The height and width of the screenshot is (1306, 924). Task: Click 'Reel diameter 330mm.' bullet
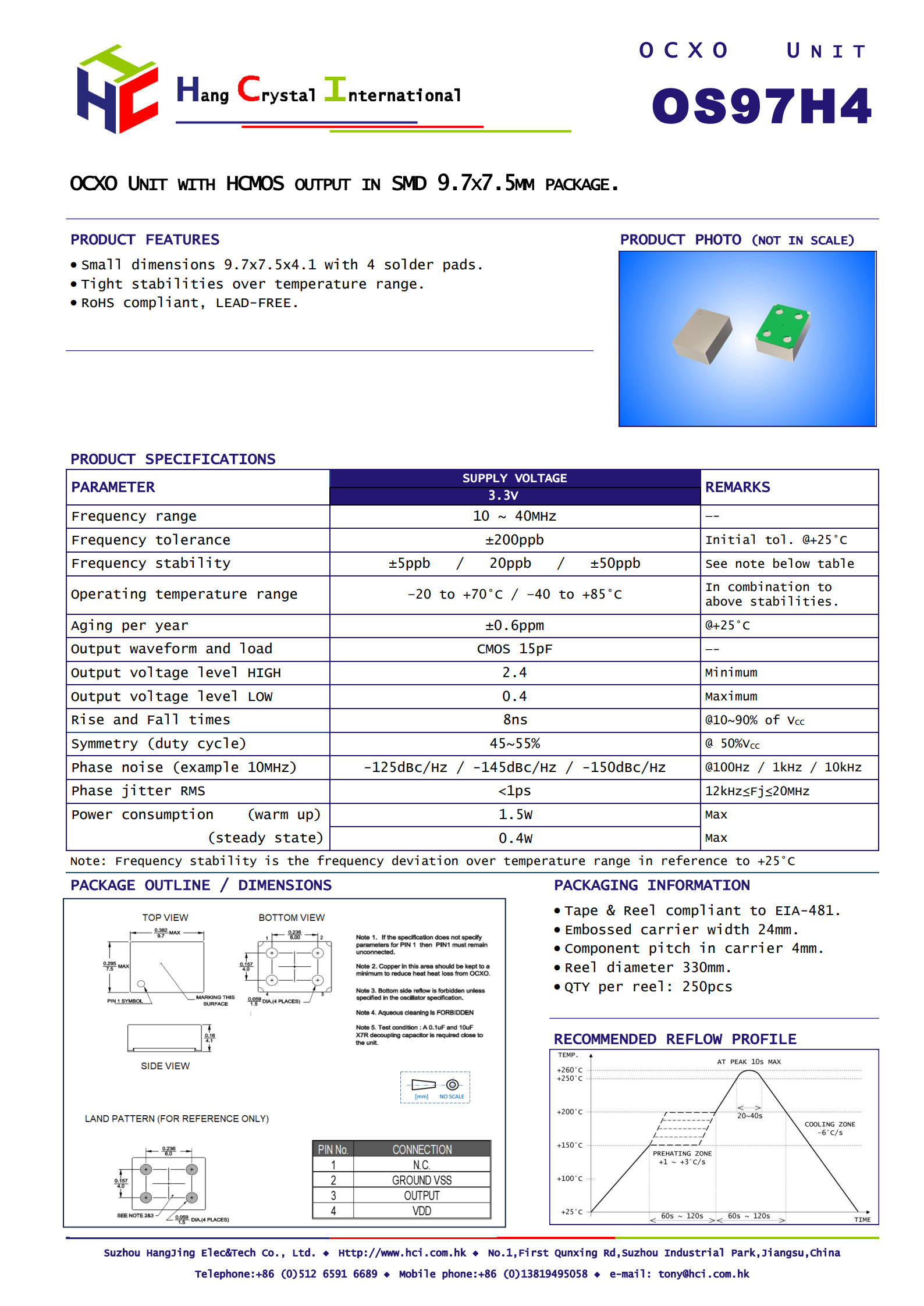(648, 968)
